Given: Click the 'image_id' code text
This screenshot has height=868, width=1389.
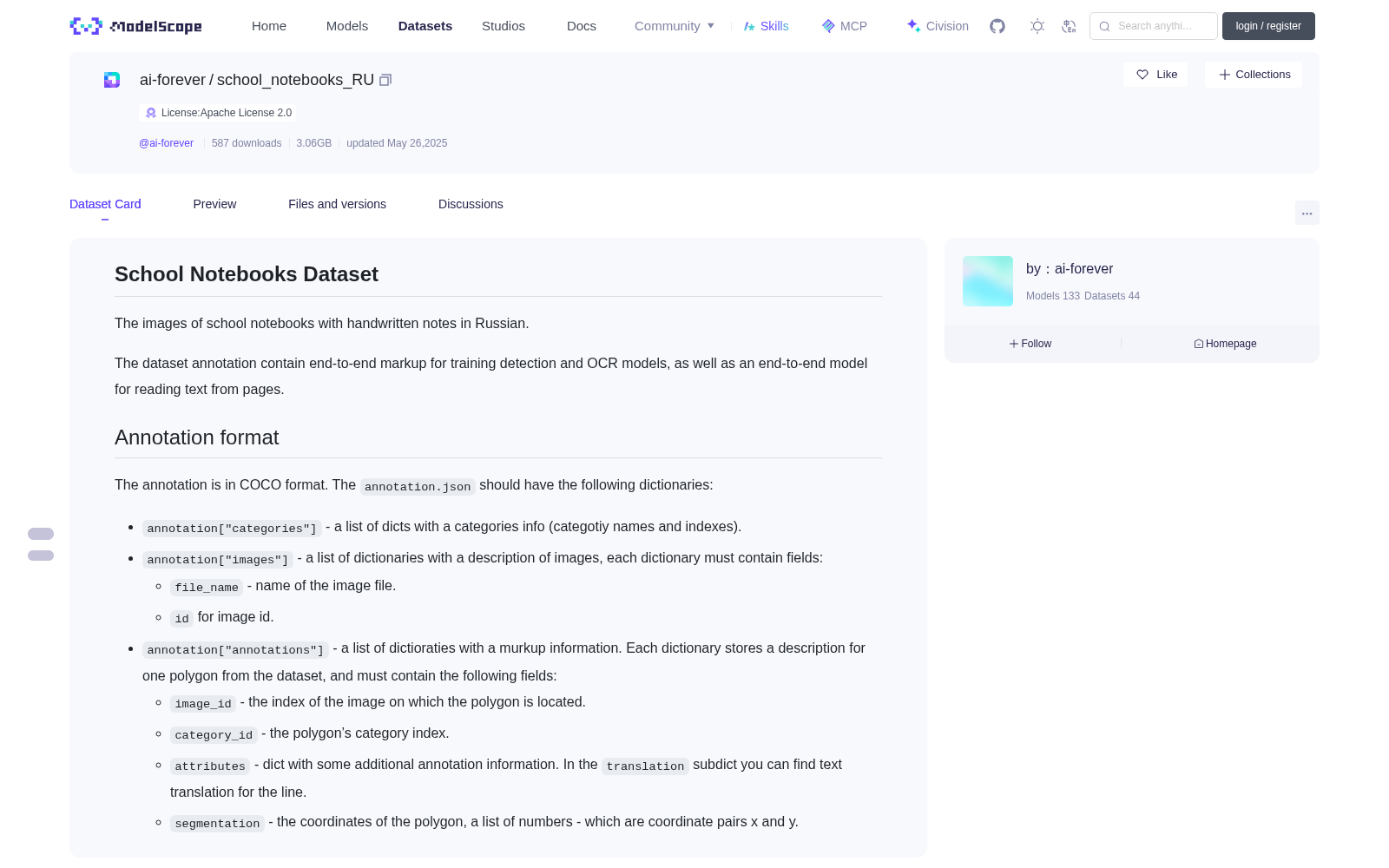Looking at the screenshot, I should 203,703.
